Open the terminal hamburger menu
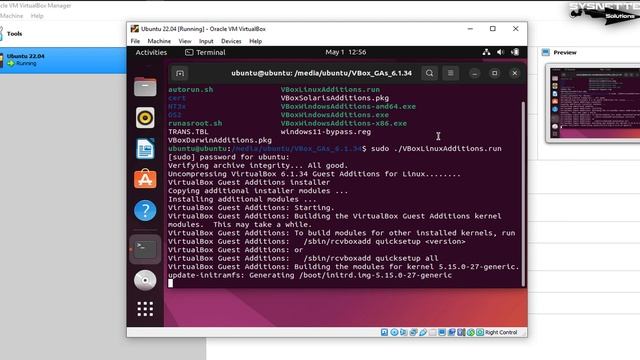This screenshot has width=640, height=360. tap(451, 73)
